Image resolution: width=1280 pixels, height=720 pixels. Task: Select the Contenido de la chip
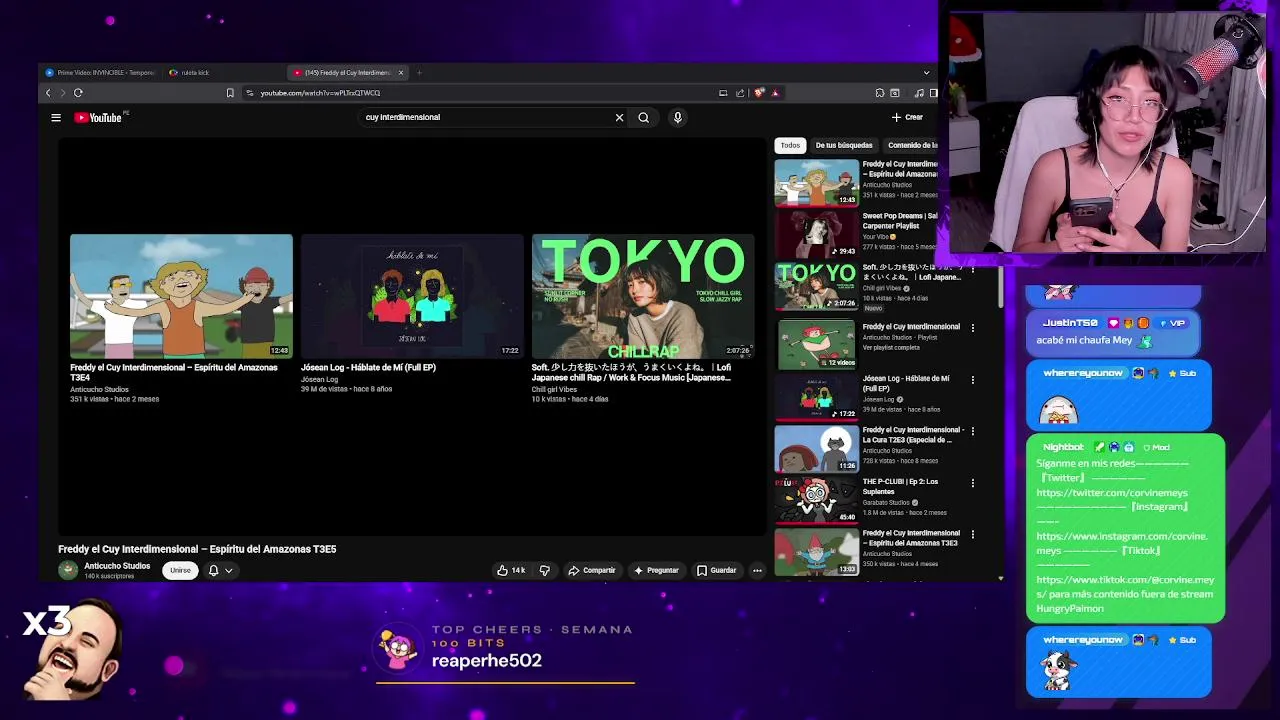pos(911,145)
